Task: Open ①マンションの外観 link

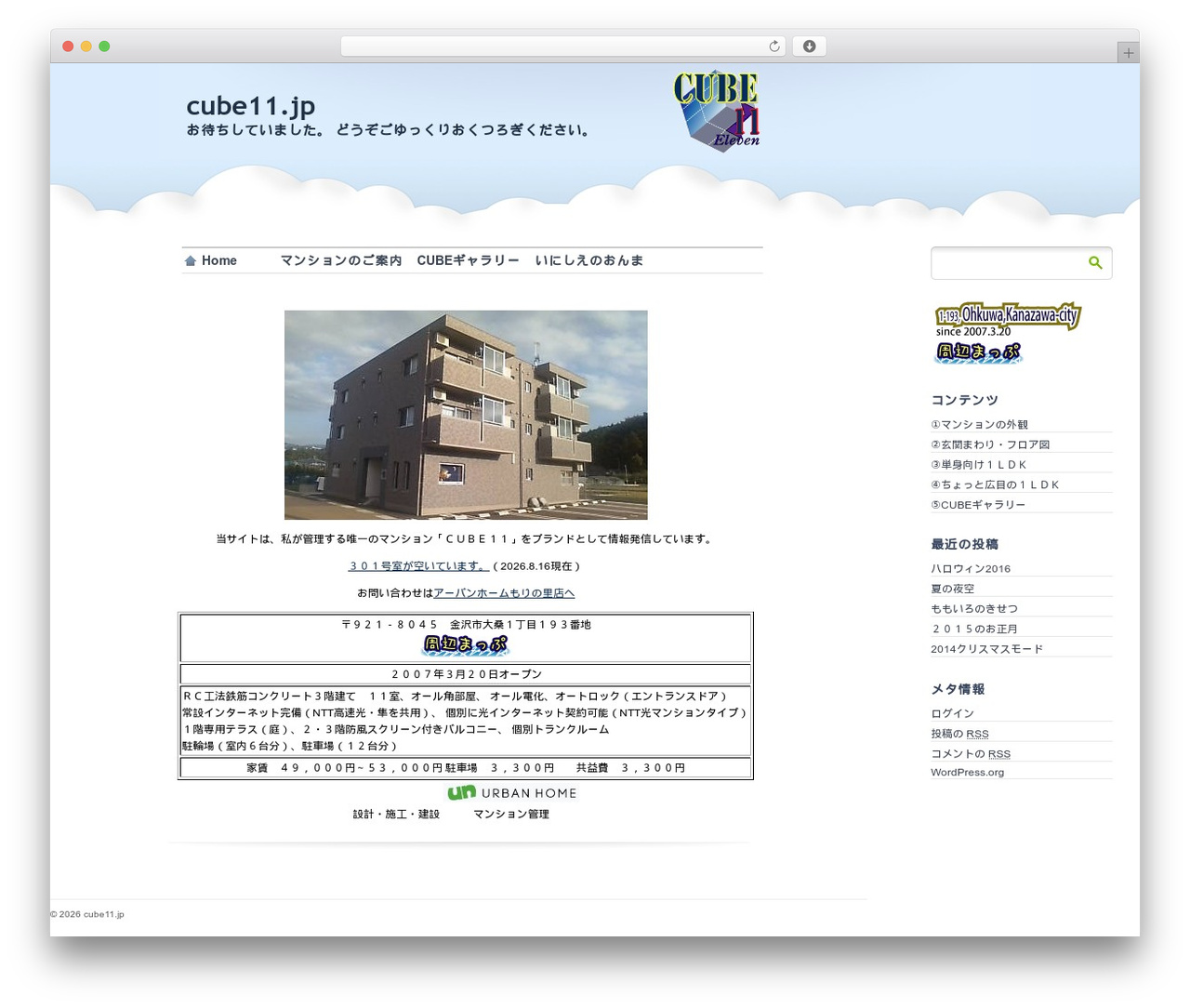Action: pyautogui.click(x=980, y=425)
